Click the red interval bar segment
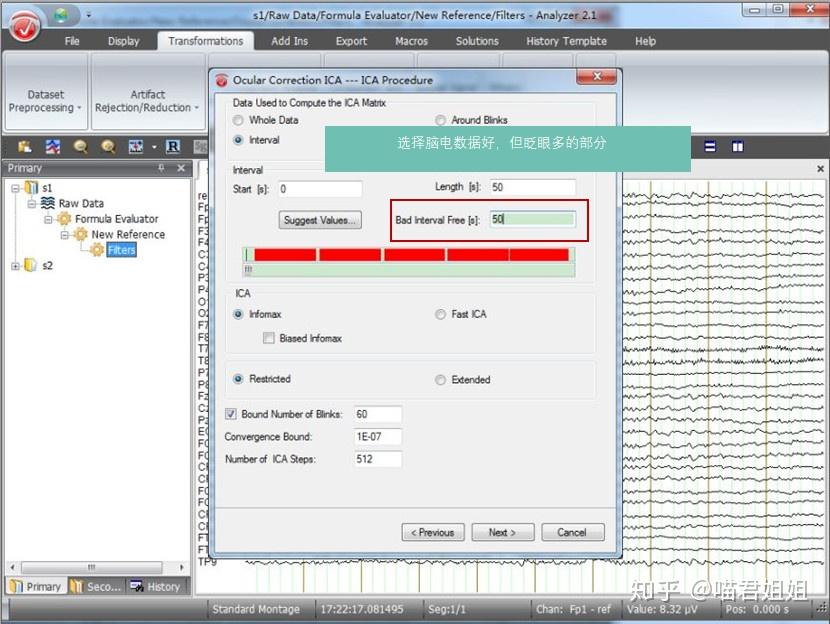The height and width of the screenshot is (624, 830). tap(411, 255)
